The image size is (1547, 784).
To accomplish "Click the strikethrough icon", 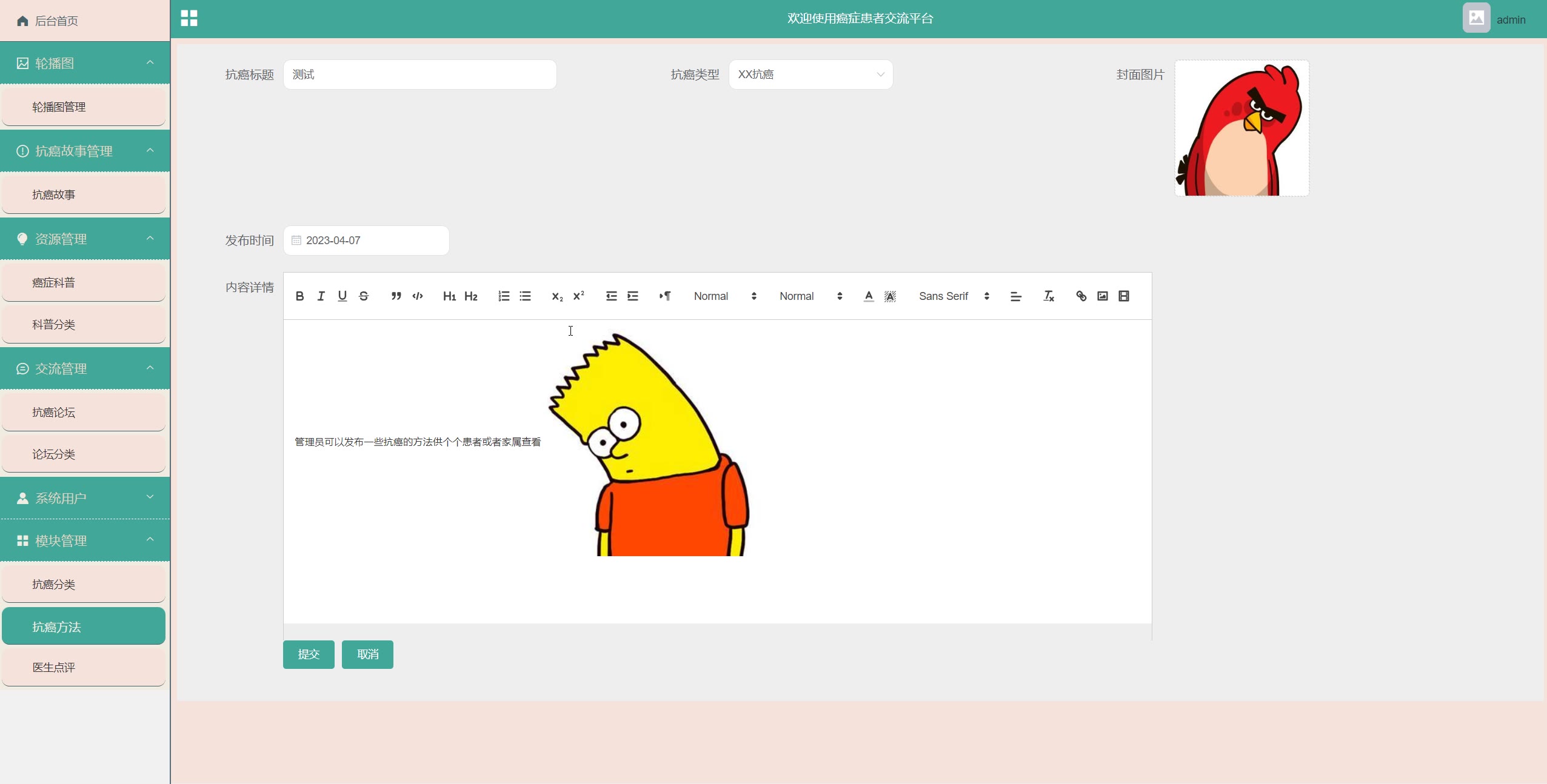I will pyautogui.click(x=364, y=296).
